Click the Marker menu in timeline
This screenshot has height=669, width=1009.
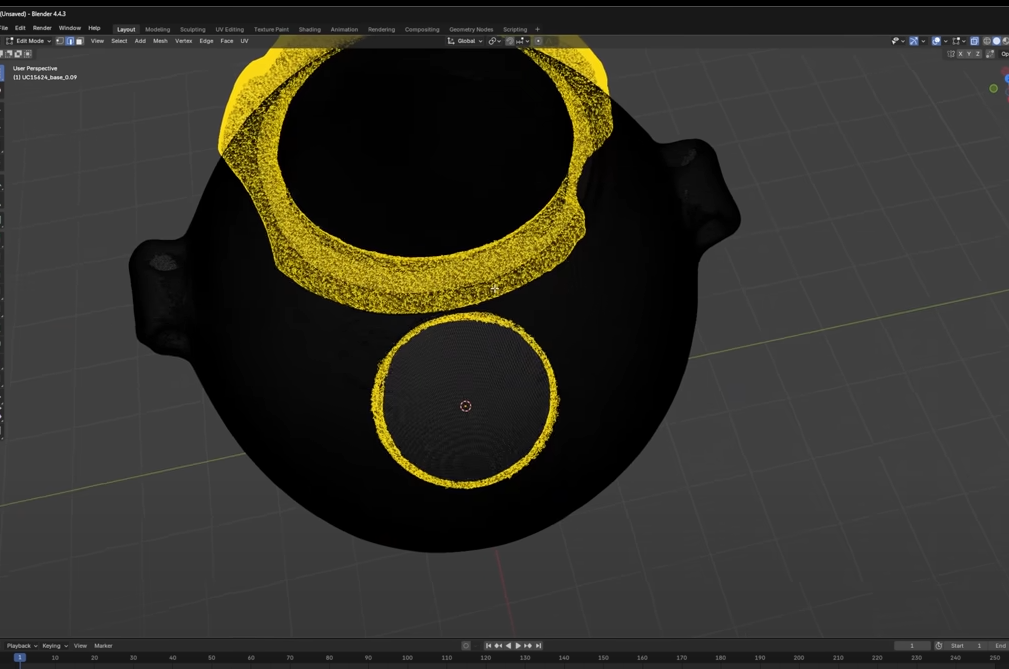click(103, 646)
